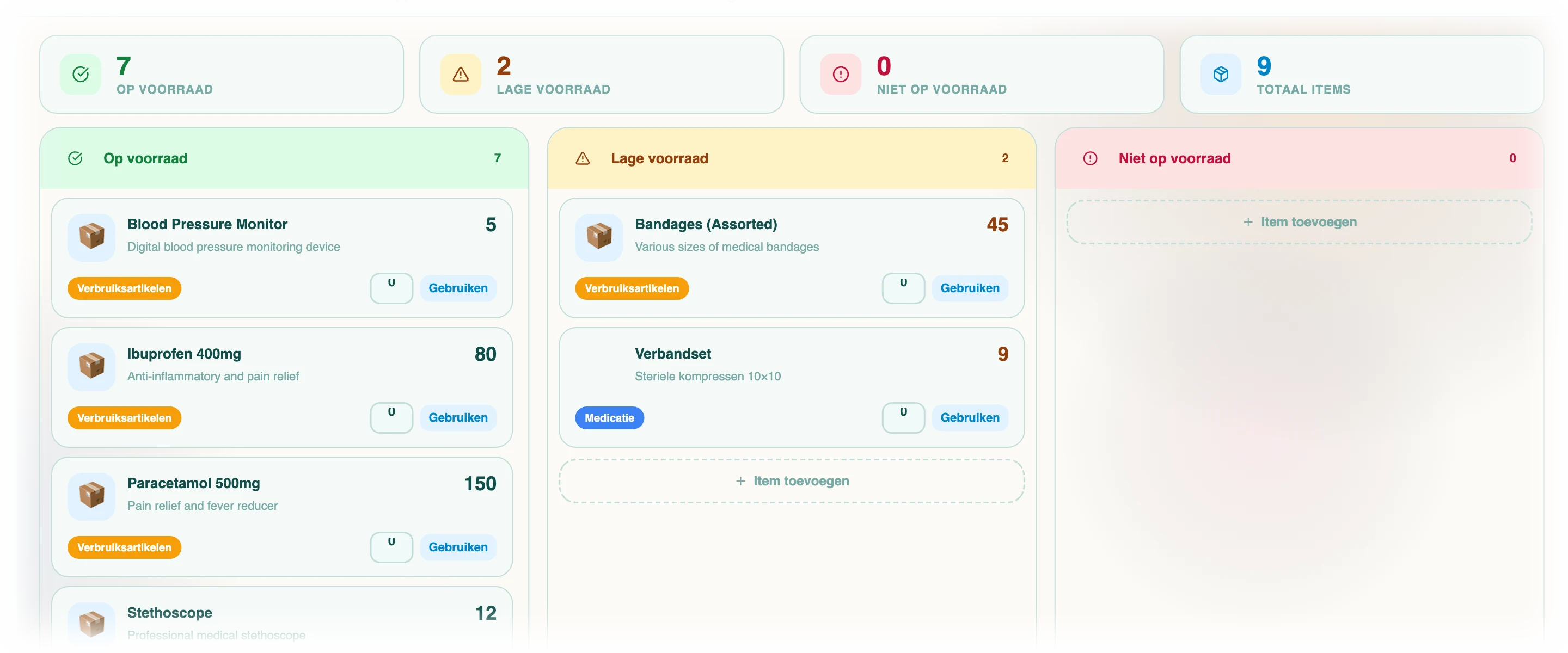
Task: Focus the quantity field for Verbandset
Action: [903, 417]
